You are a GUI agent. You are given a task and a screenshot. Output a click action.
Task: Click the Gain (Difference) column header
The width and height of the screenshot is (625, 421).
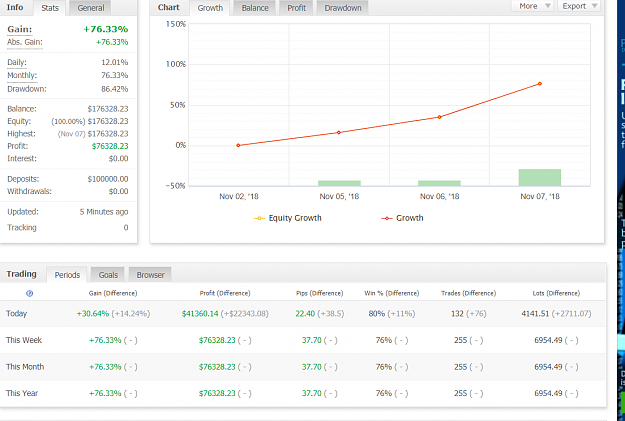point(113,293)
